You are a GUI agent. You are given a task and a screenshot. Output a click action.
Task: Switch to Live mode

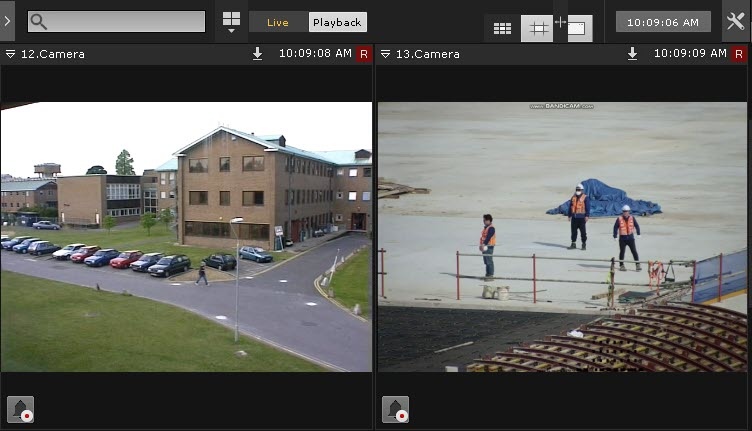click(278, 23)
